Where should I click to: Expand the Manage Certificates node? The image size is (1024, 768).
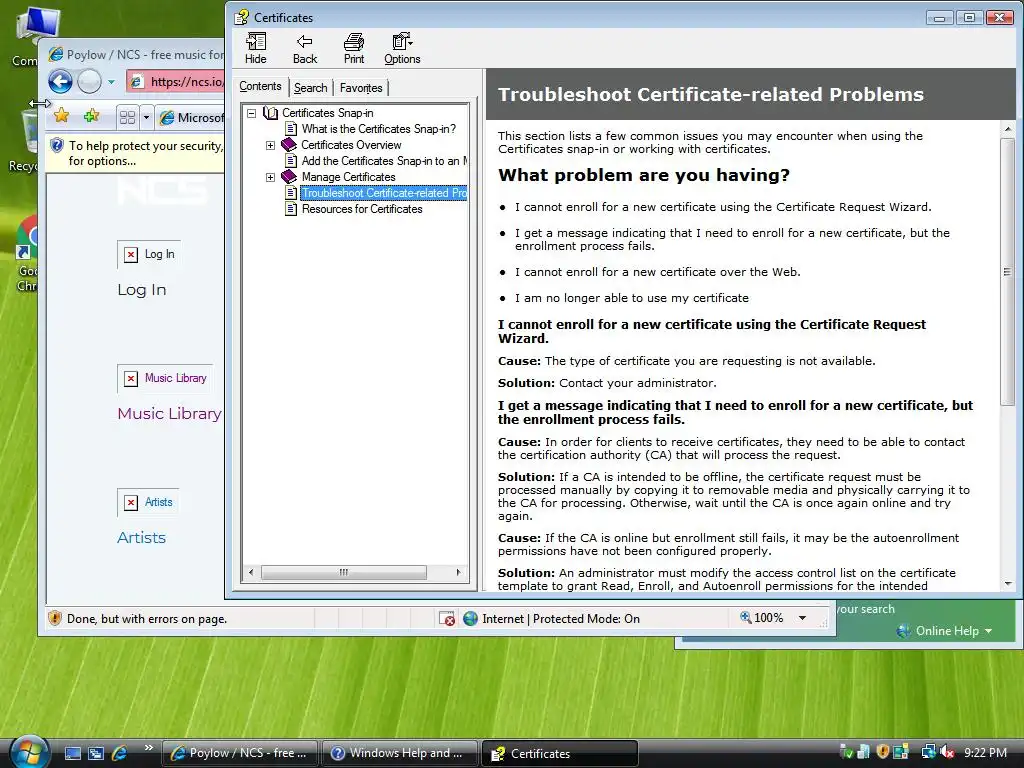tap(270, 177)
